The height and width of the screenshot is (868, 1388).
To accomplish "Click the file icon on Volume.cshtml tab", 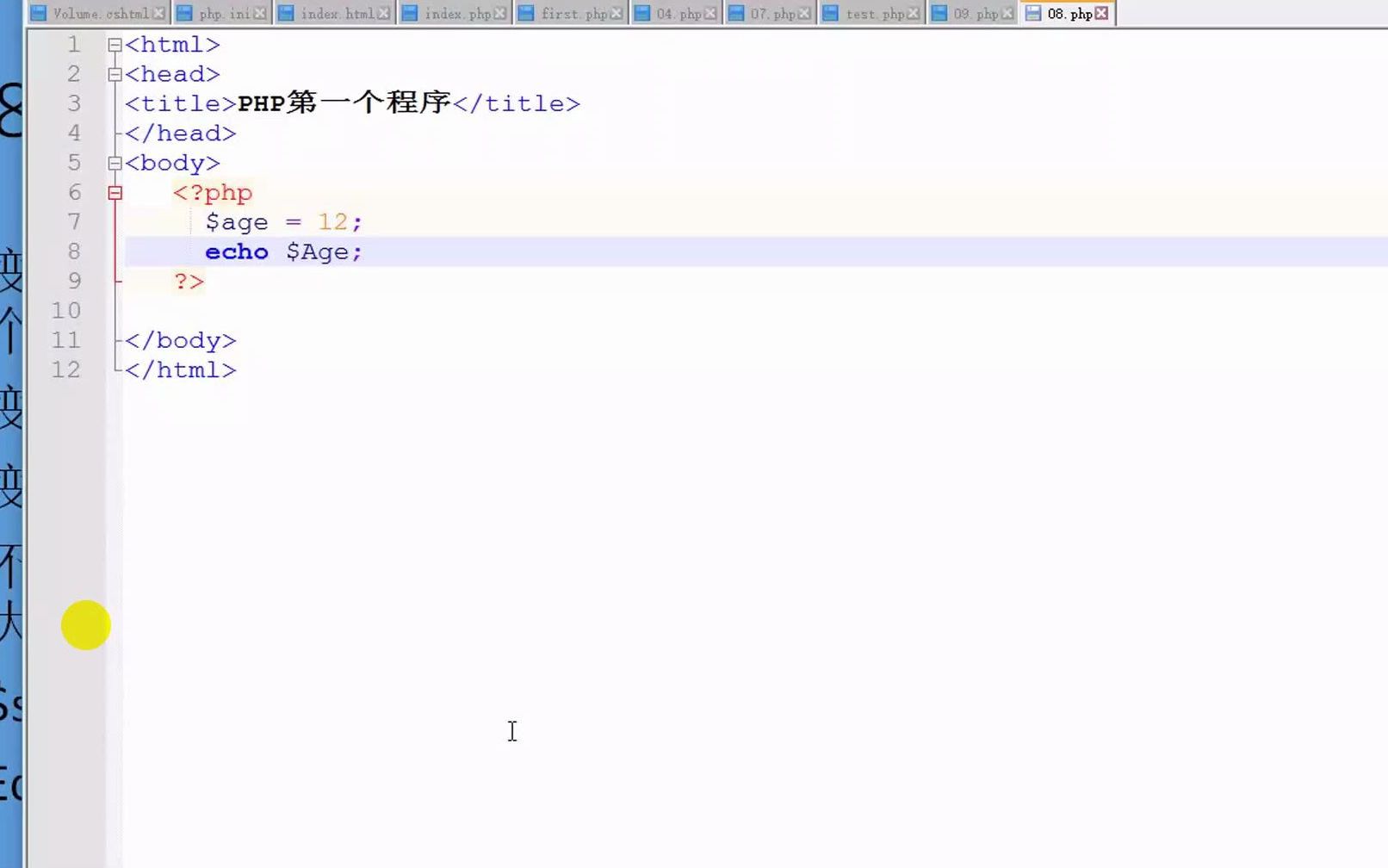I will click(39, 14).
